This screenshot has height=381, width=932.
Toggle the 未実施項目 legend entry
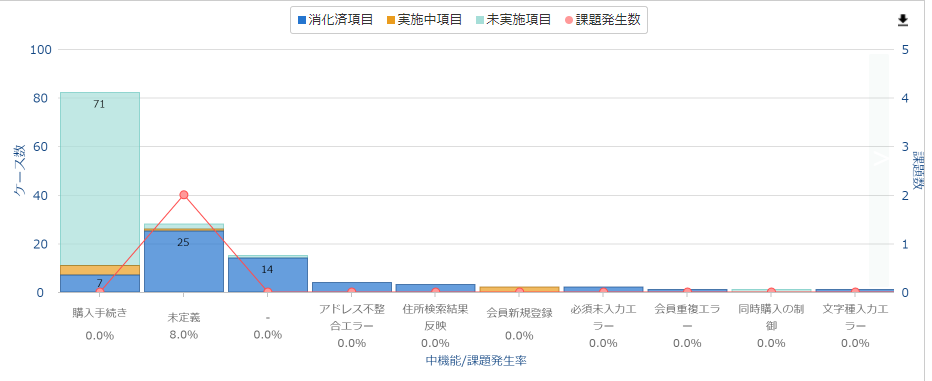[x=513, y=20]
